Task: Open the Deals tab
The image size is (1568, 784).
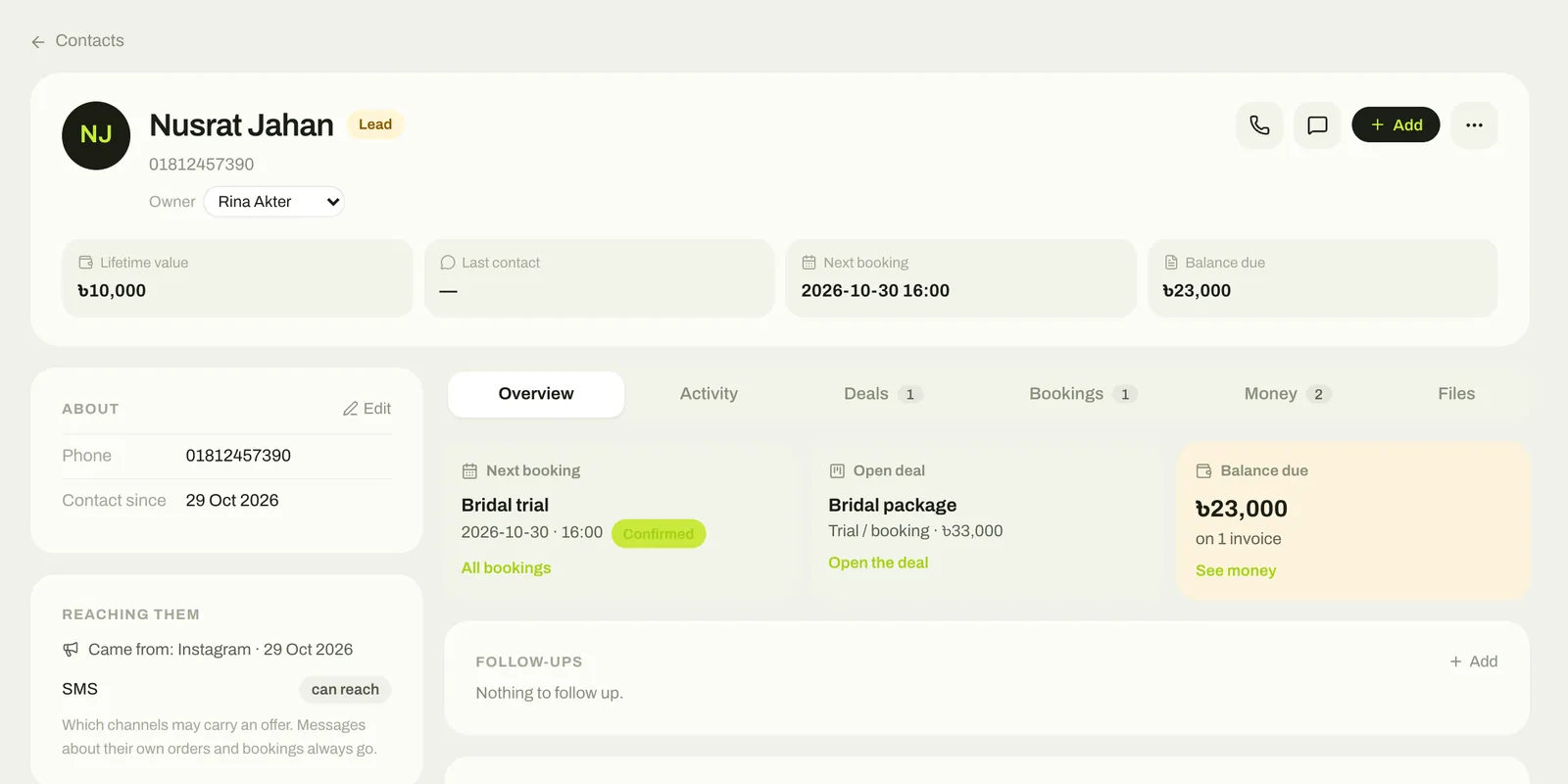Action: click(883, 394)
